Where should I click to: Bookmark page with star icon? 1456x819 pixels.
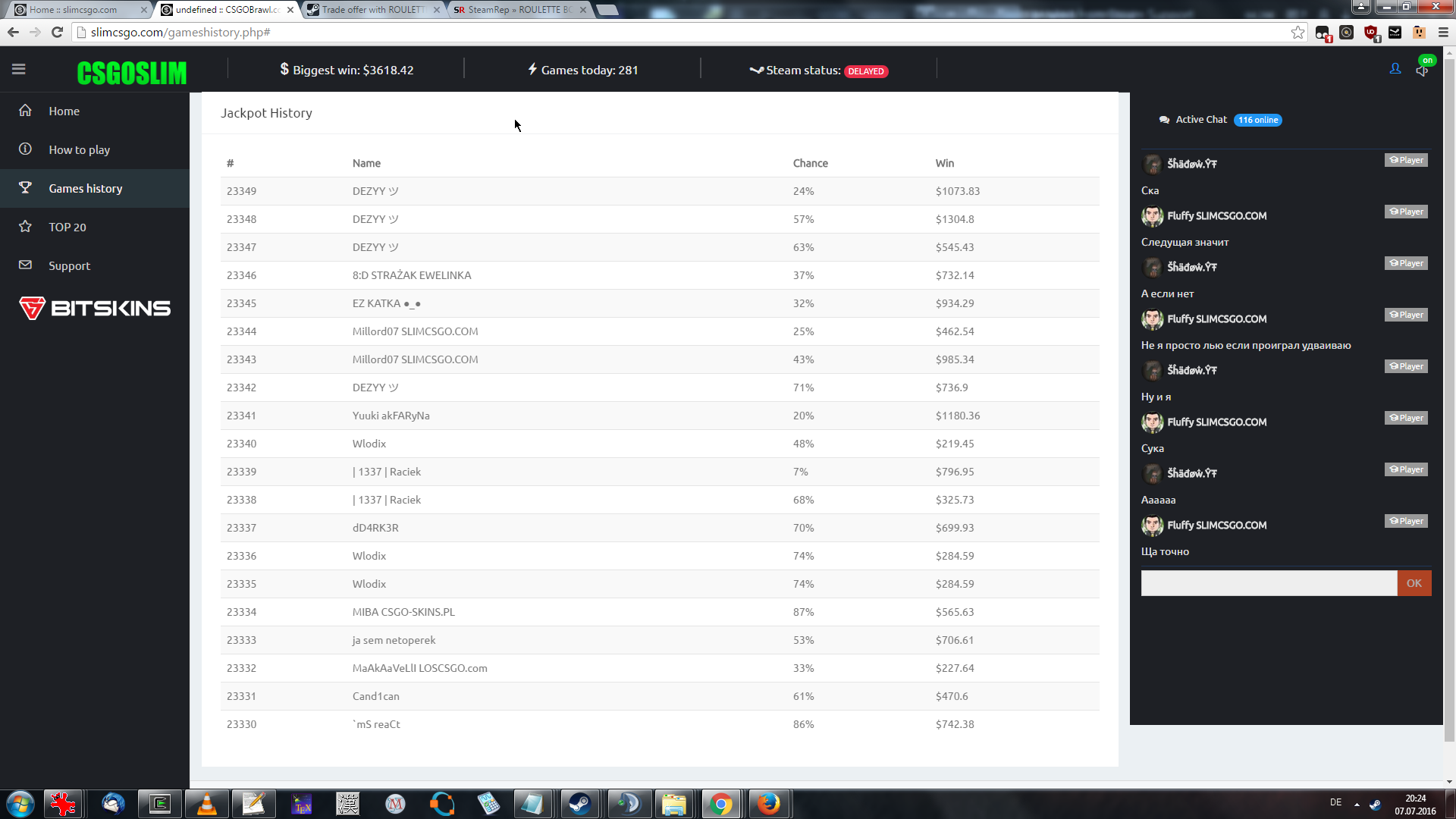1298,33
